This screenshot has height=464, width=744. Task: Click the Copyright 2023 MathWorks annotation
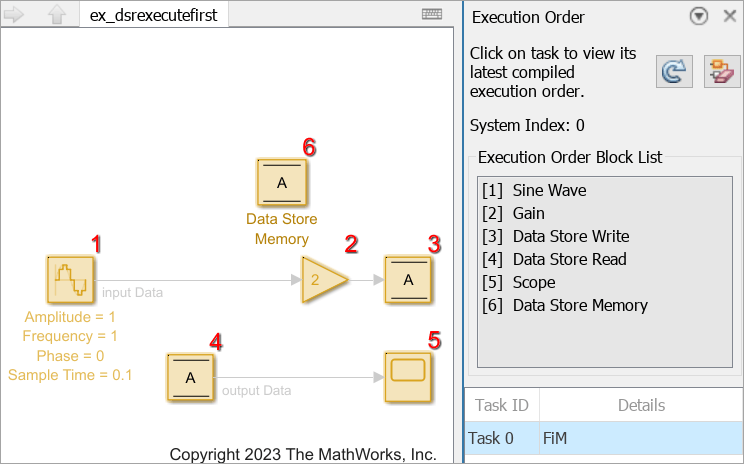click(x=303, y=454)
